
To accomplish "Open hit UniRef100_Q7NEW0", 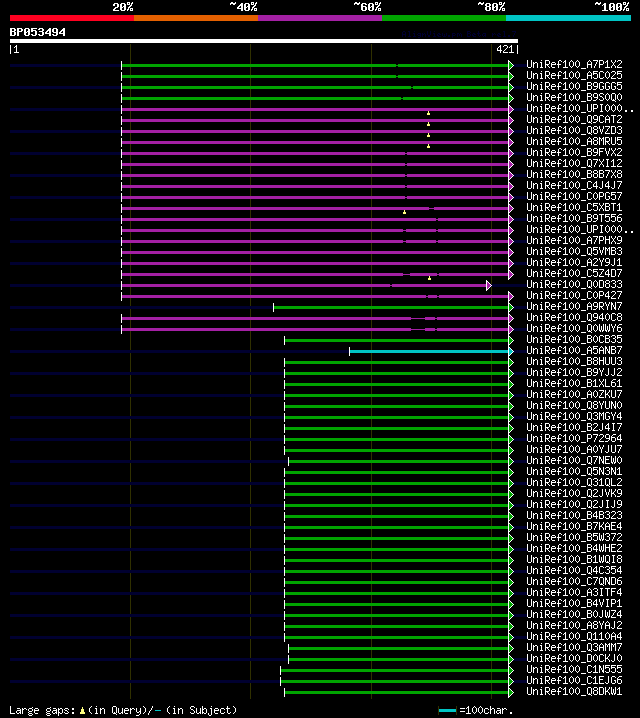I will click(574, 460).
